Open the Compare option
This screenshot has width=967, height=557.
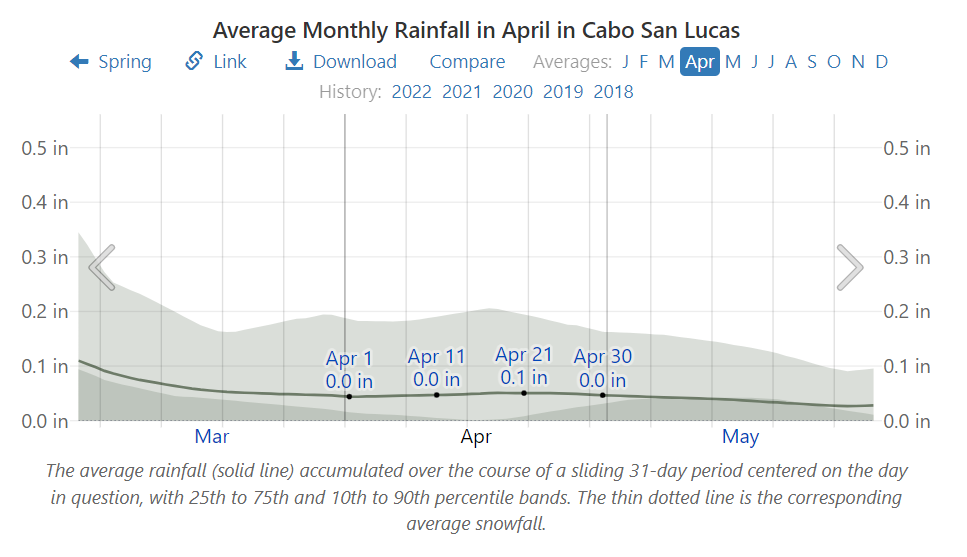click(x=467, y=62)
